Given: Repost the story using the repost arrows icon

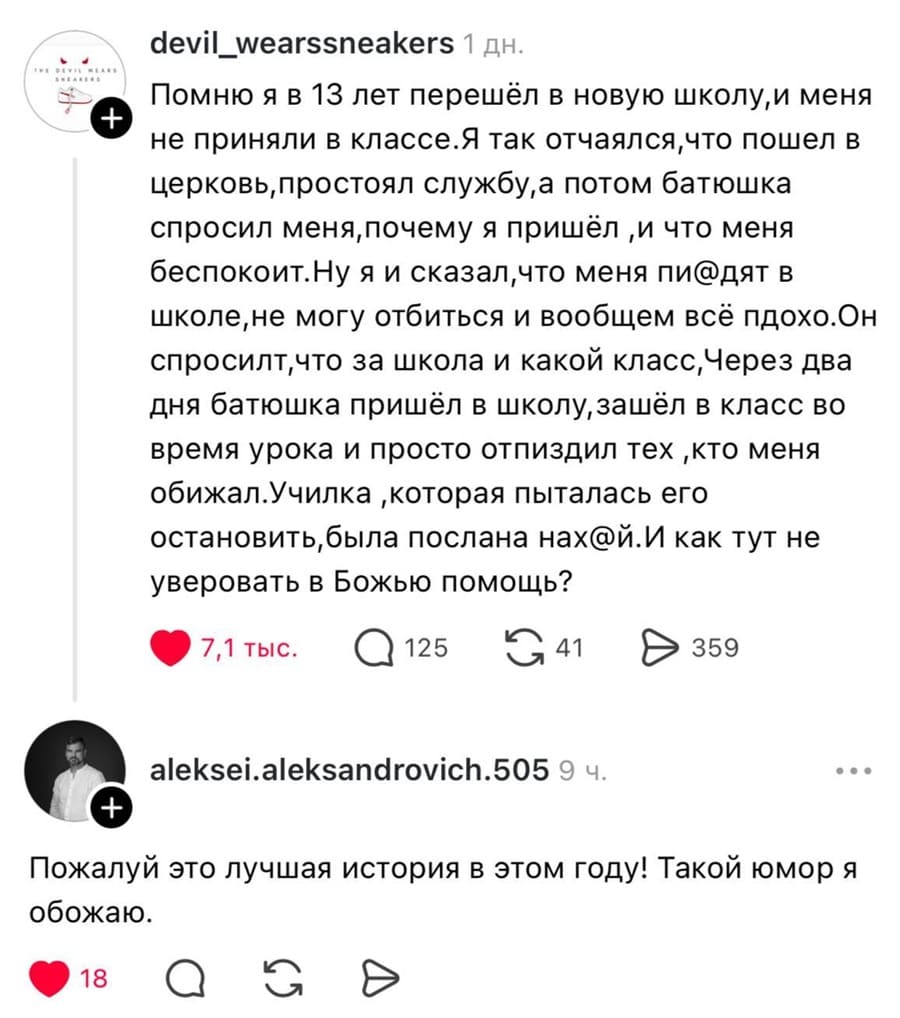Looking at the screenshot, I should coord(522,648).
